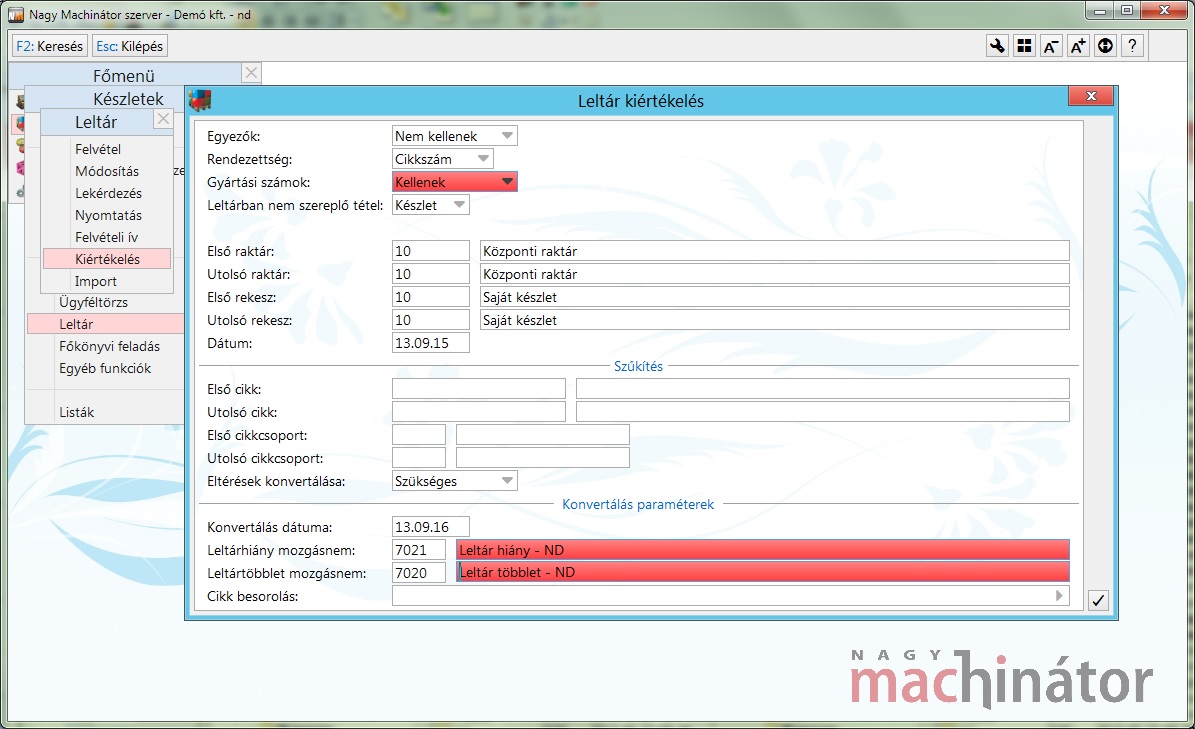This screenshot has width=1195, height=729.
Task: Open Listák menu entry
Action: (76, 413)
